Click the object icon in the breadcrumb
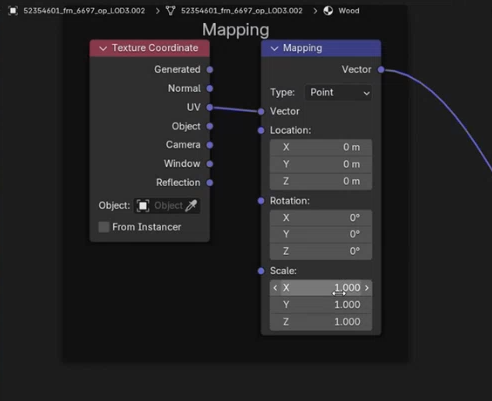This screenshot has height=401, width=492. coord(13,11)
